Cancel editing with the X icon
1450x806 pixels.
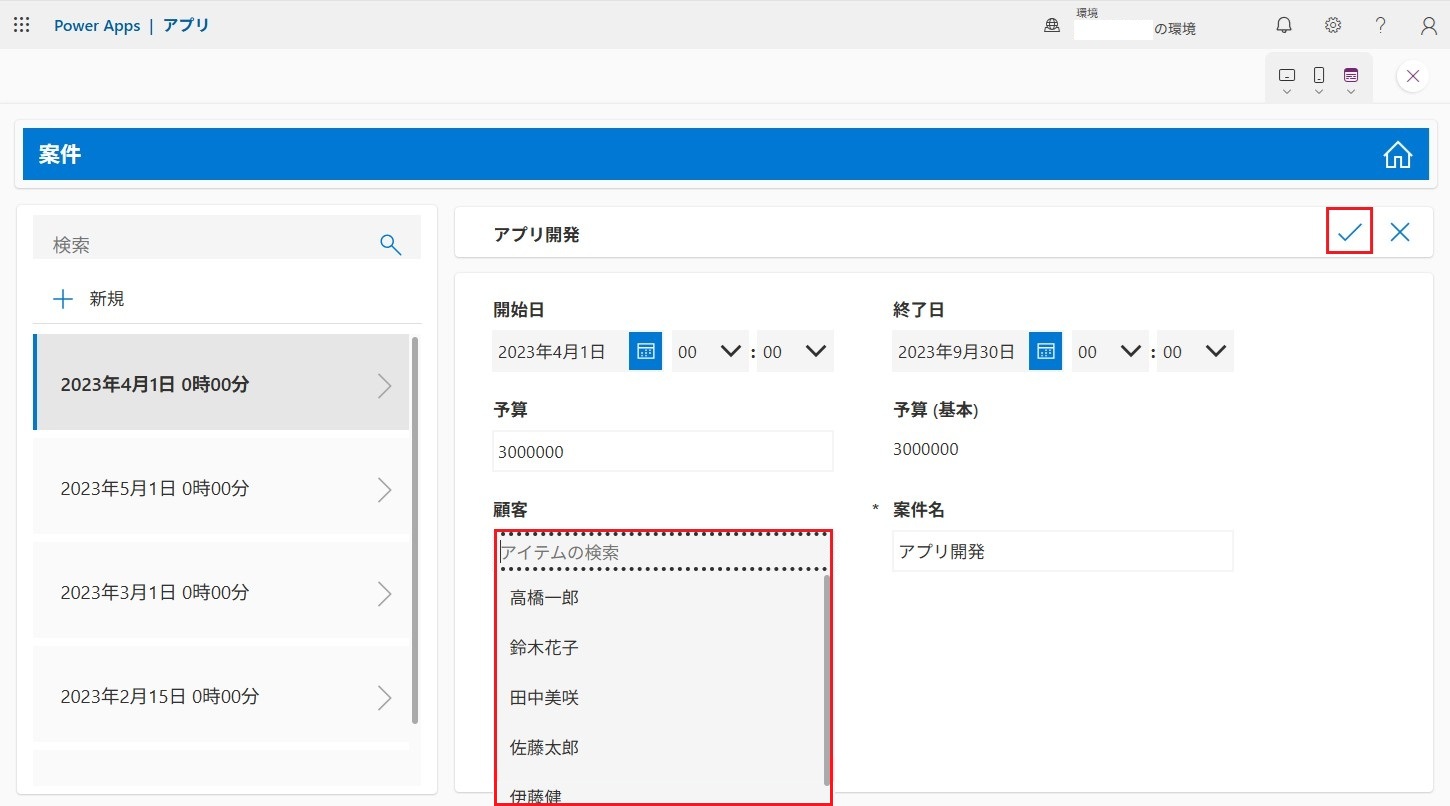coord(1400,232)
